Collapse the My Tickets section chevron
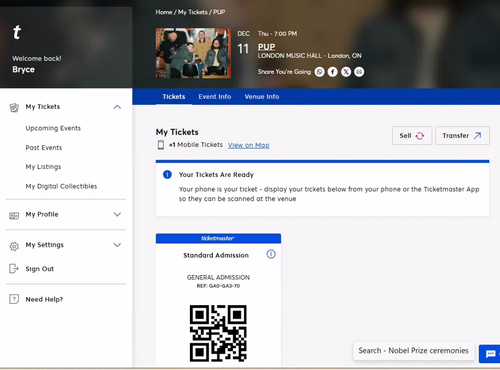Viewport: 500px width, 370px height. tap(117, 107)
